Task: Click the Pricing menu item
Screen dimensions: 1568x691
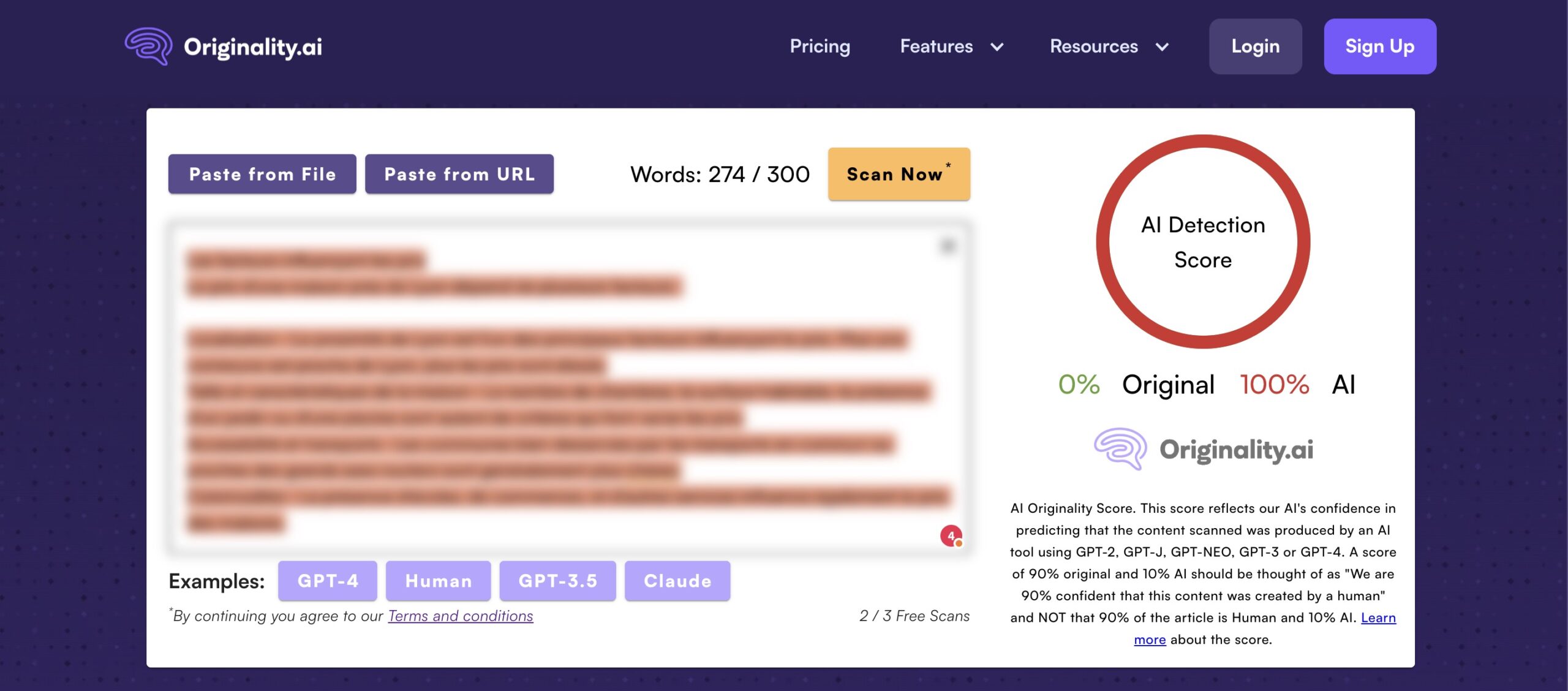Action: coord(820,46)
